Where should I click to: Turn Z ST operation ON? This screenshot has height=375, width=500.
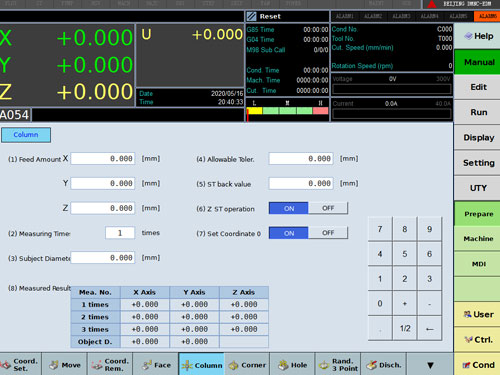289,208
